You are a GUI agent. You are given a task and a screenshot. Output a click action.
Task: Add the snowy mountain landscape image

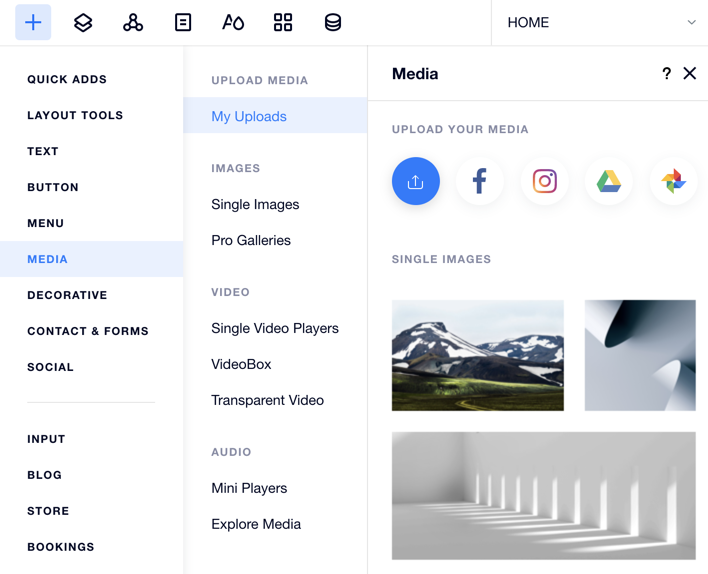pos(478,355)
